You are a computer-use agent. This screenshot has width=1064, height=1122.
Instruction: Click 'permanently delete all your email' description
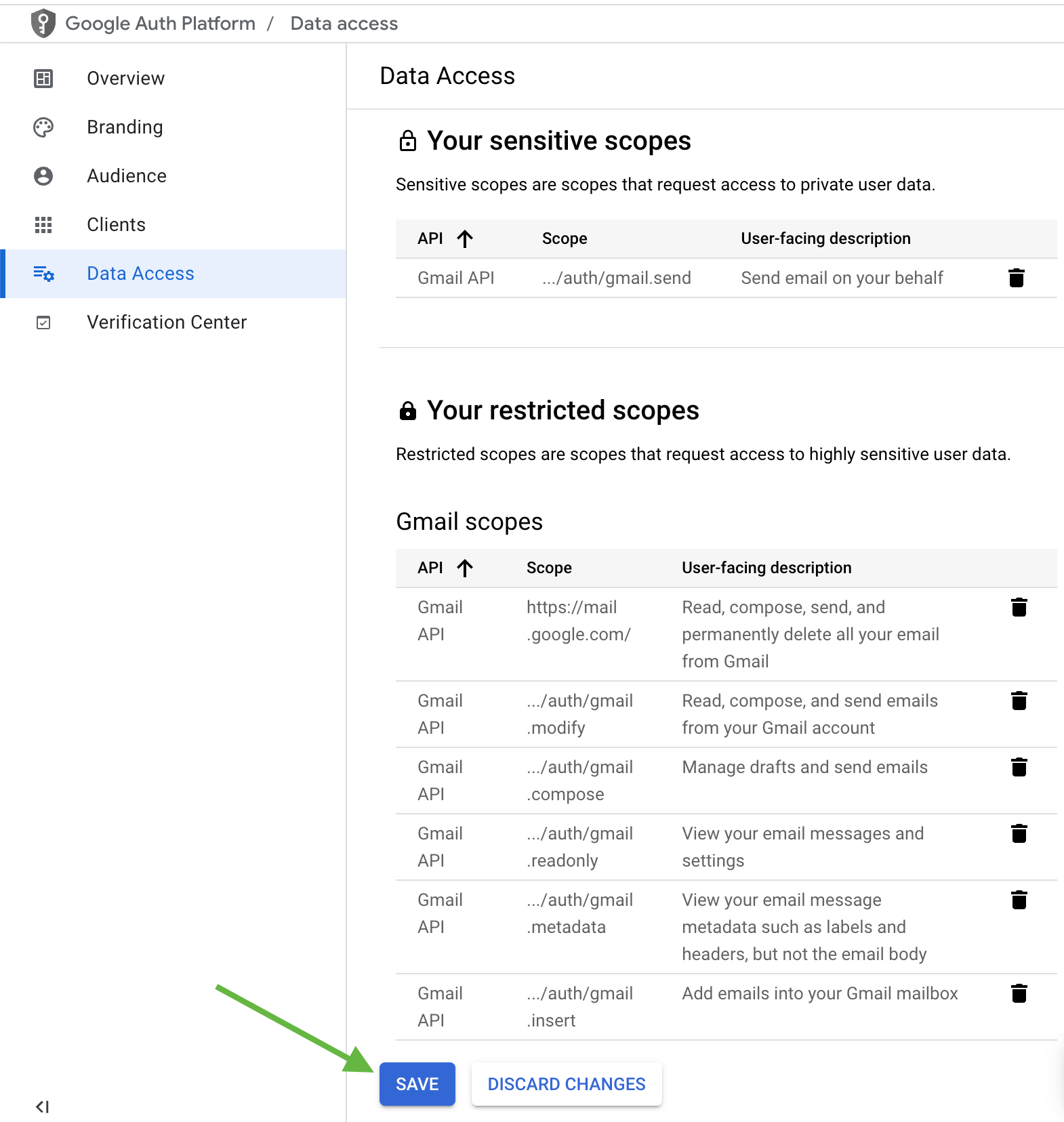tap(811, 634)
